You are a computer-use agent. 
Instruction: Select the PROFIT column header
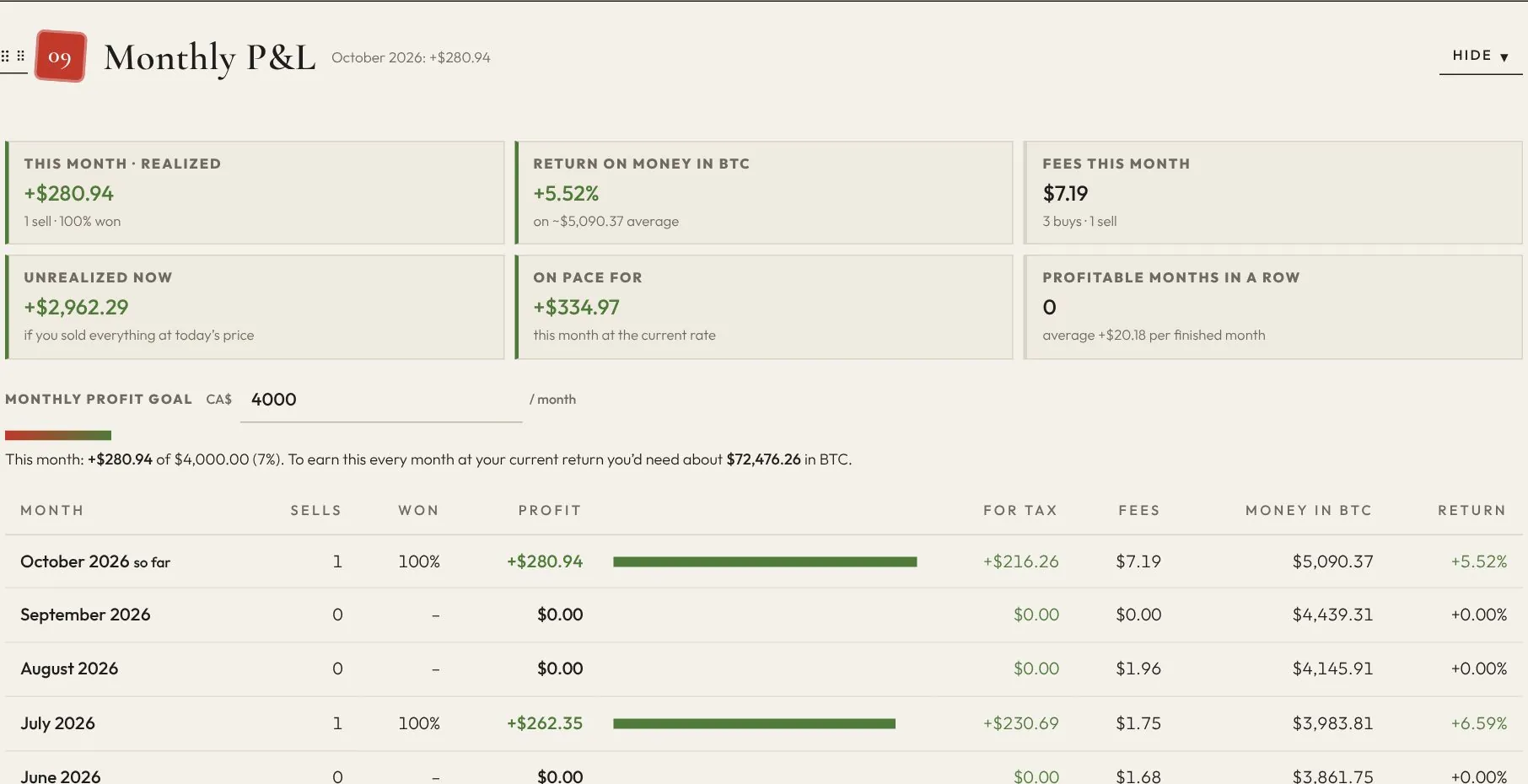550,510
